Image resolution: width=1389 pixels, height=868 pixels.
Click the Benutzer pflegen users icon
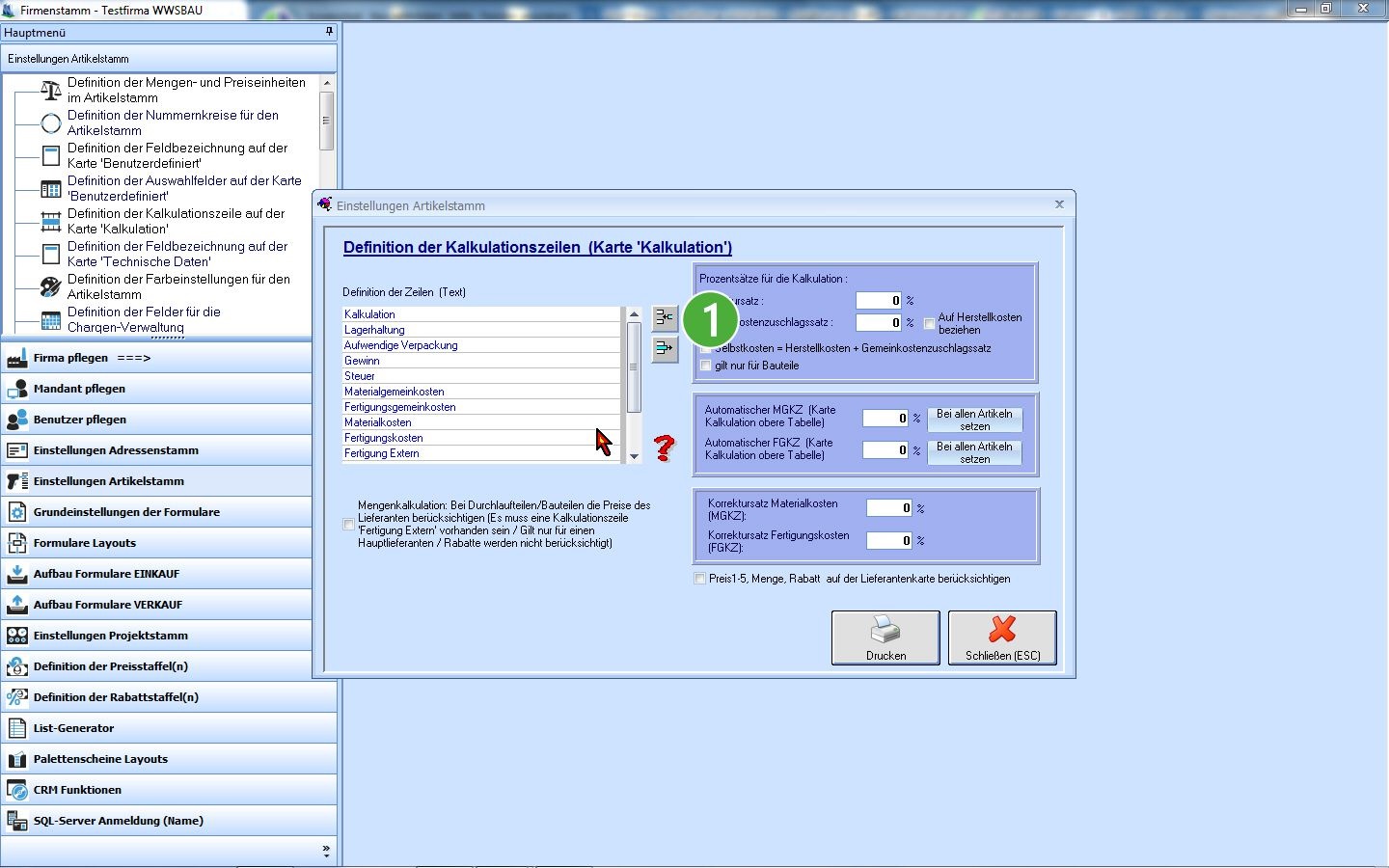17,420
